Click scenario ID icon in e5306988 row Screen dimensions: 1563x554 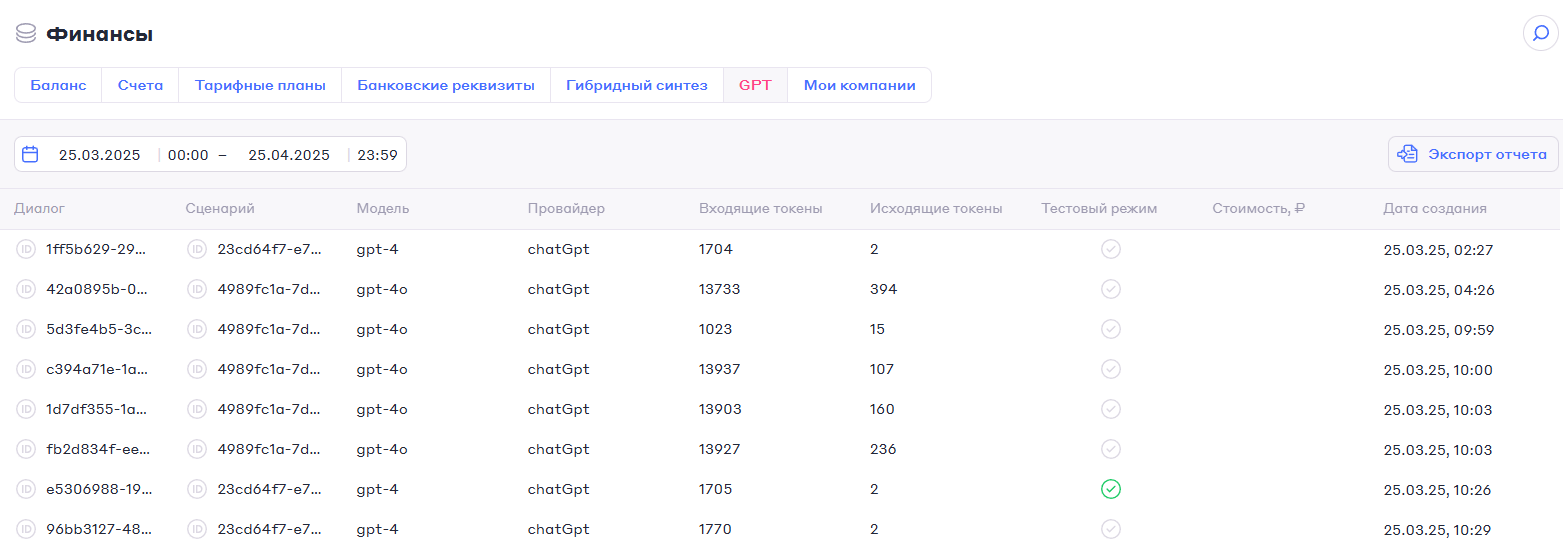click(x=197, y=489)
